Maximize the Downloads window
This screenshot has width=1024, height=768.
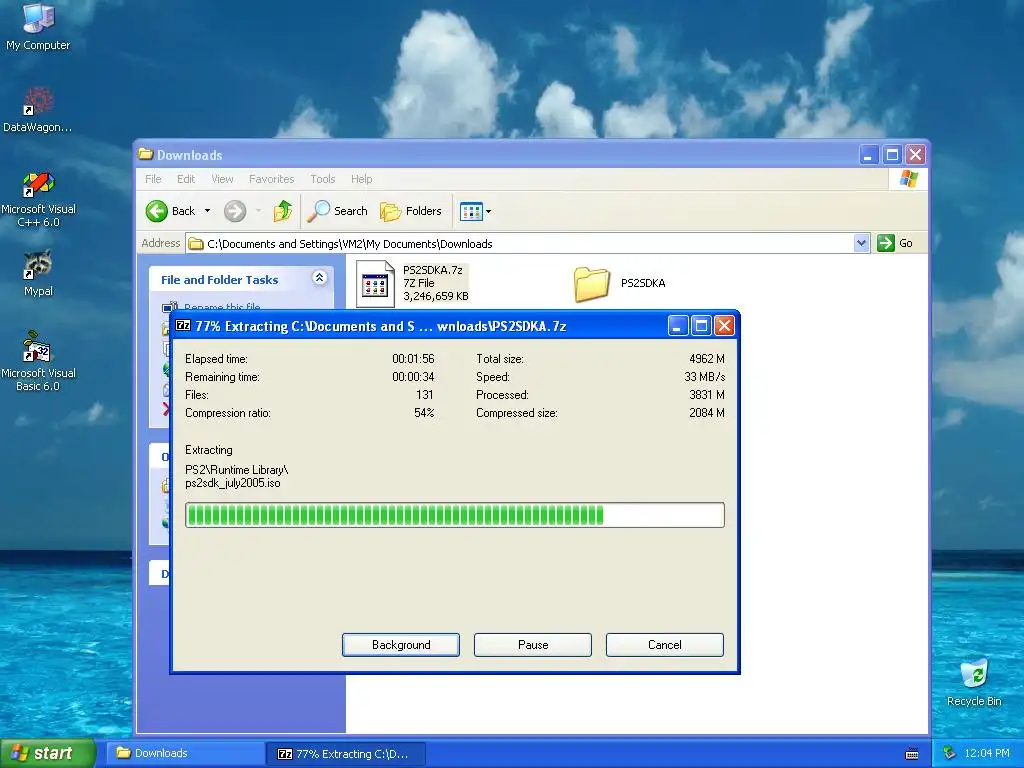click(x=892, y=155)
